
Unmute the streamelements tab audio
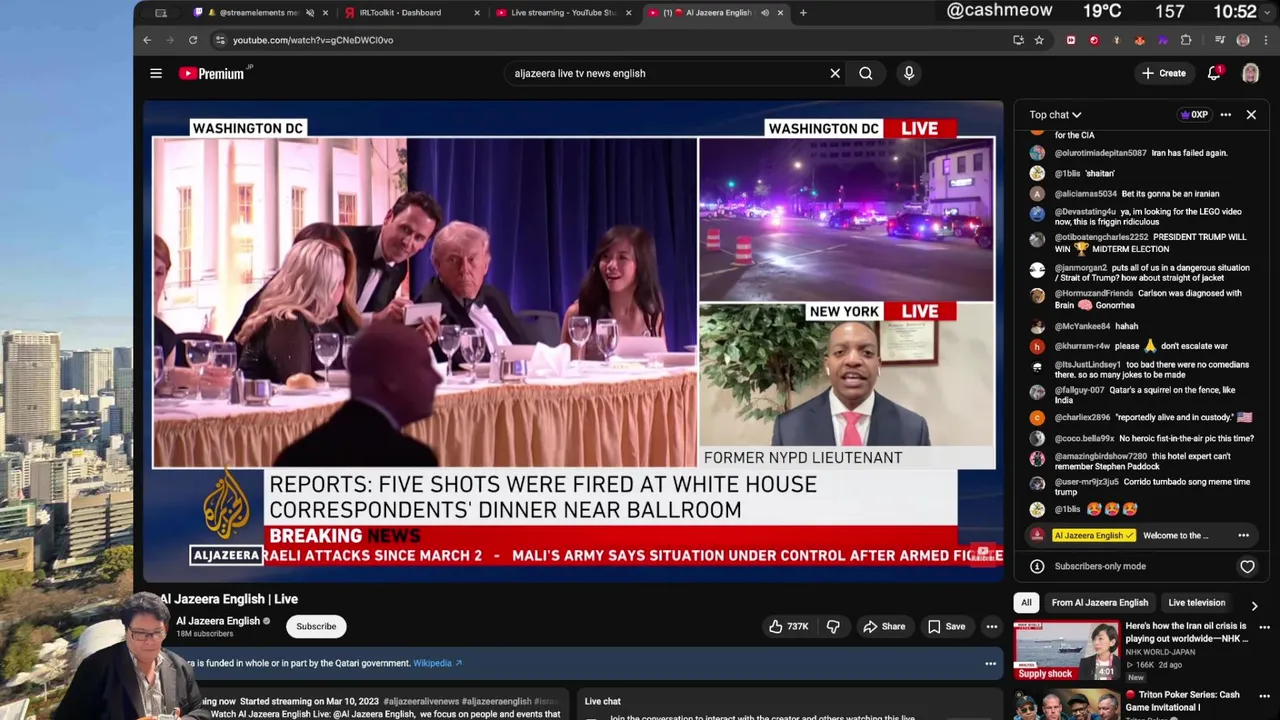pos(309,13)
